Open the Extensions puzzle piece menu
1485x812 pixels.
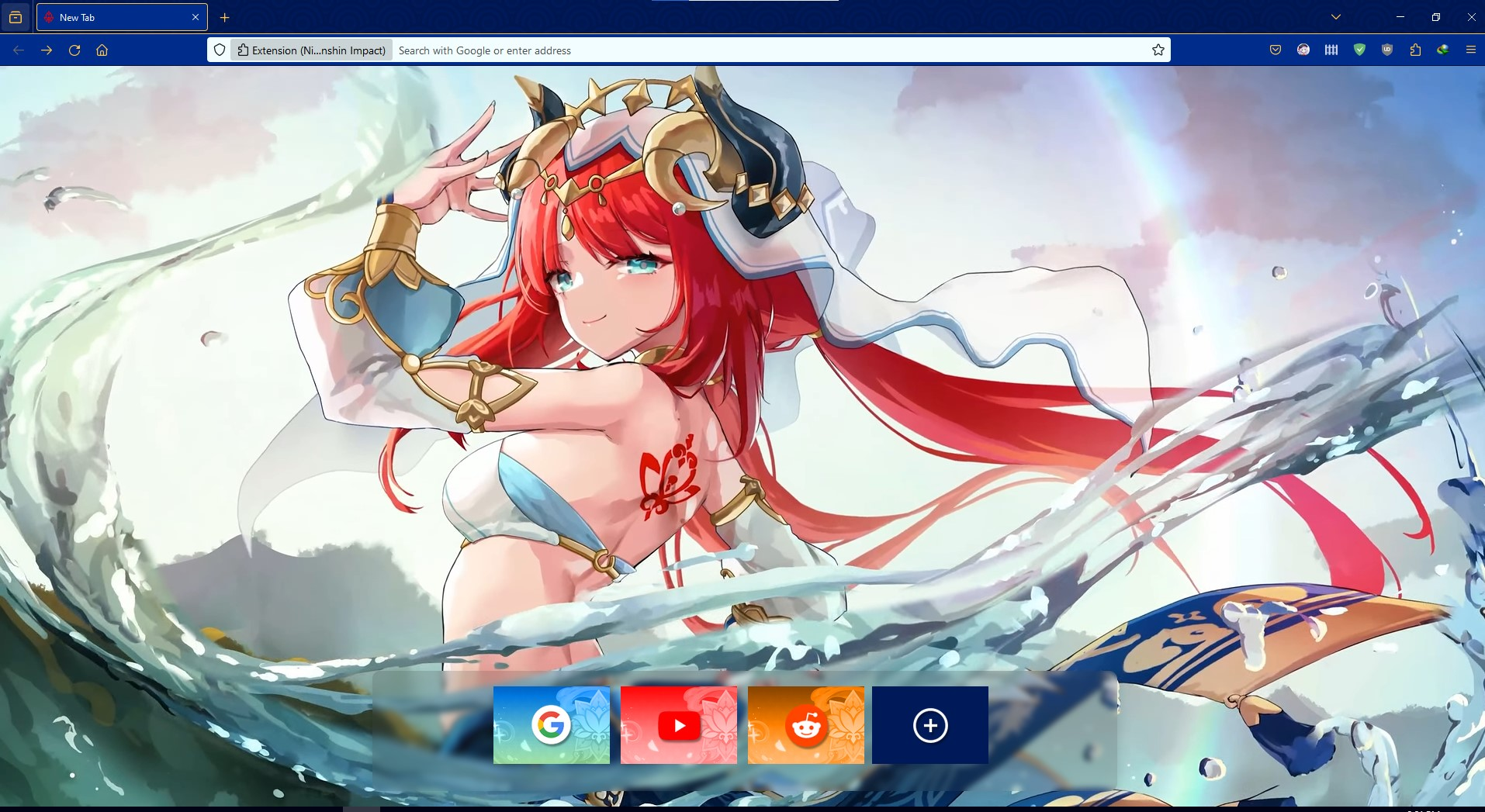(1415, 50)
